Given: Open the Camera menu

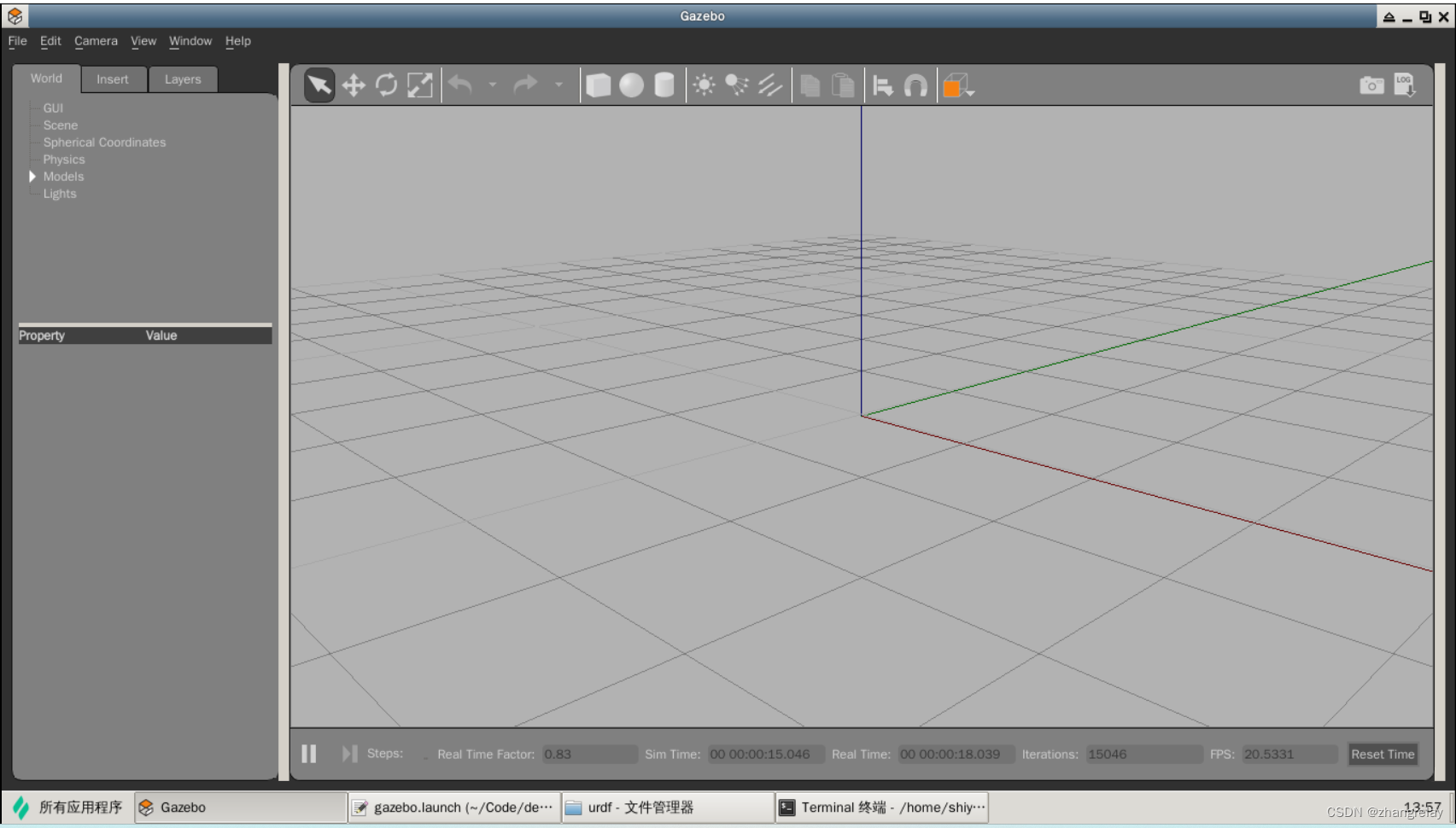Looking at the screenshot, I should (96, 41).
